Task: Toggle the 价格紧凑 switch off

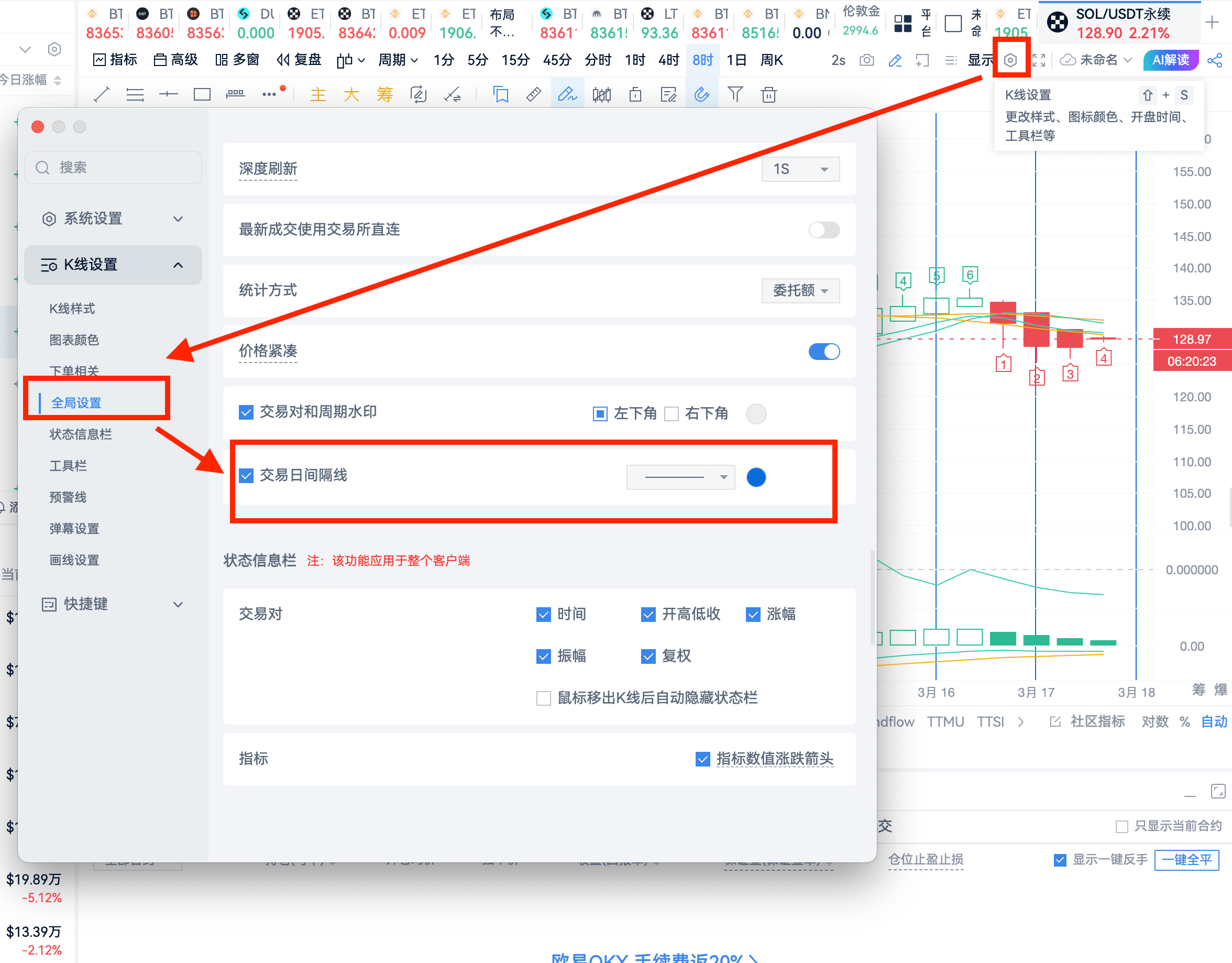Action: pos(824,352)
